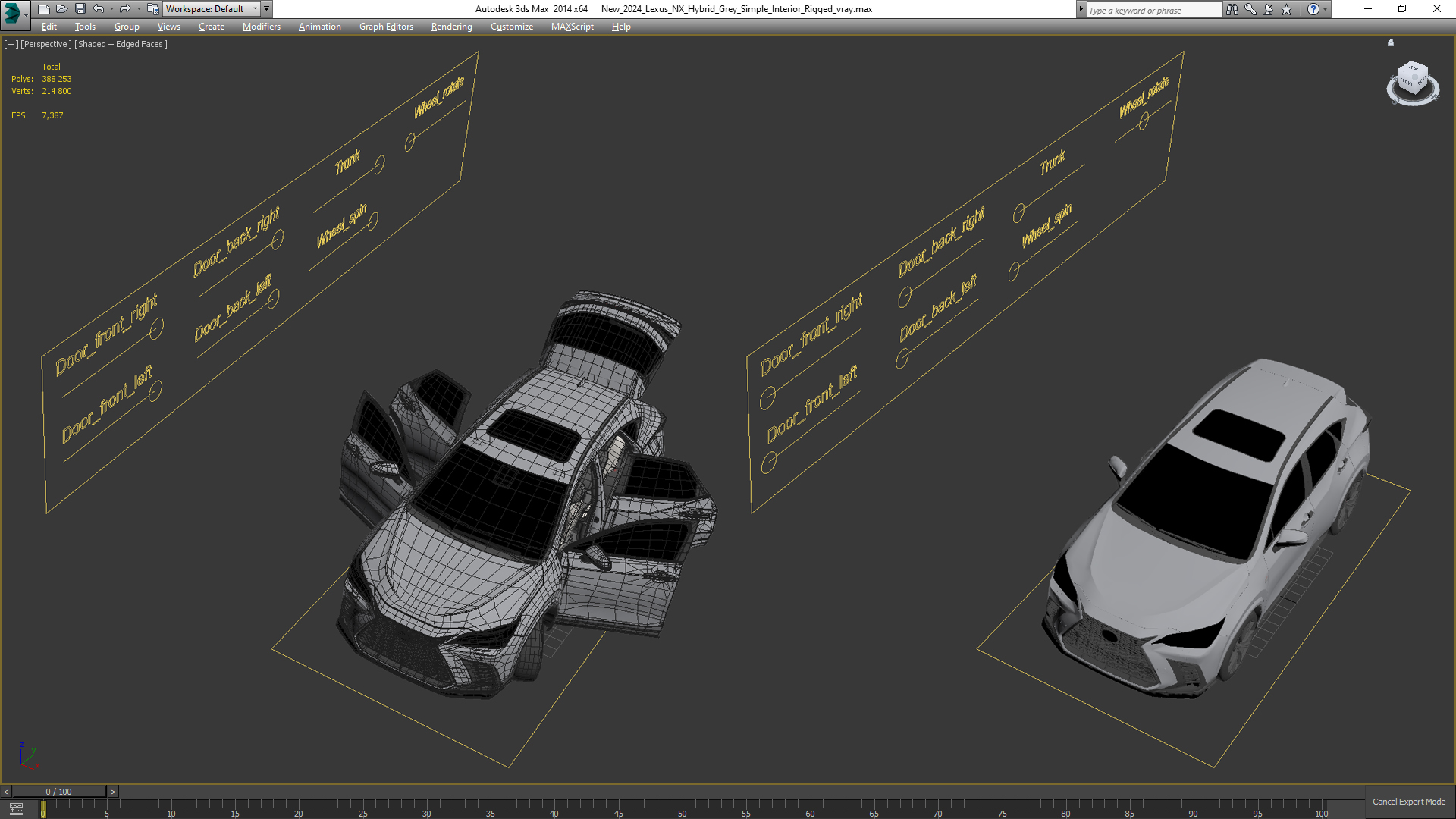Click the ViewCube home icon

coord(1391,43)
